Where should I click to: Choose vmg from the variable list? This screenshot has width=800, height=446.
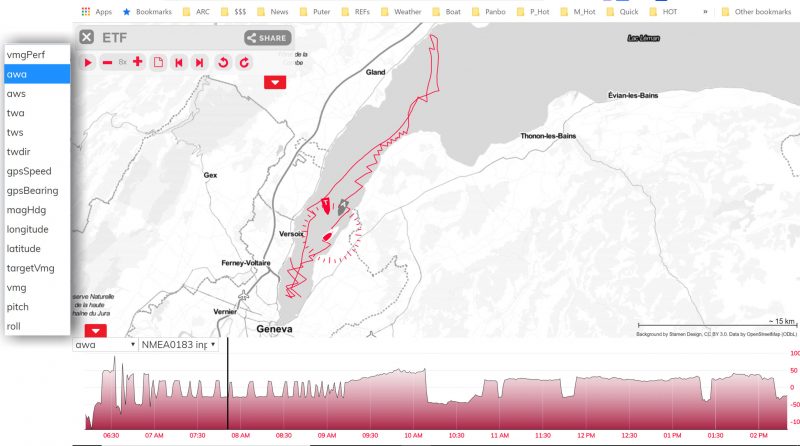click(37, 287)
